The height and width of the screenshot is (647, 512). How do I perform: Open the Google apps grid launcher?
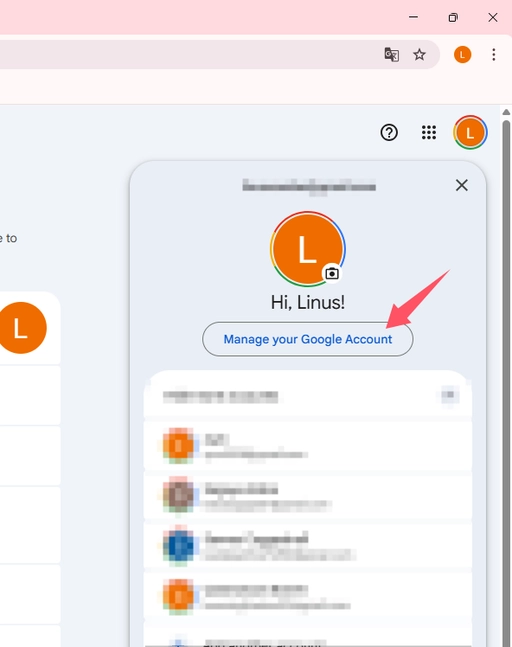429,132
